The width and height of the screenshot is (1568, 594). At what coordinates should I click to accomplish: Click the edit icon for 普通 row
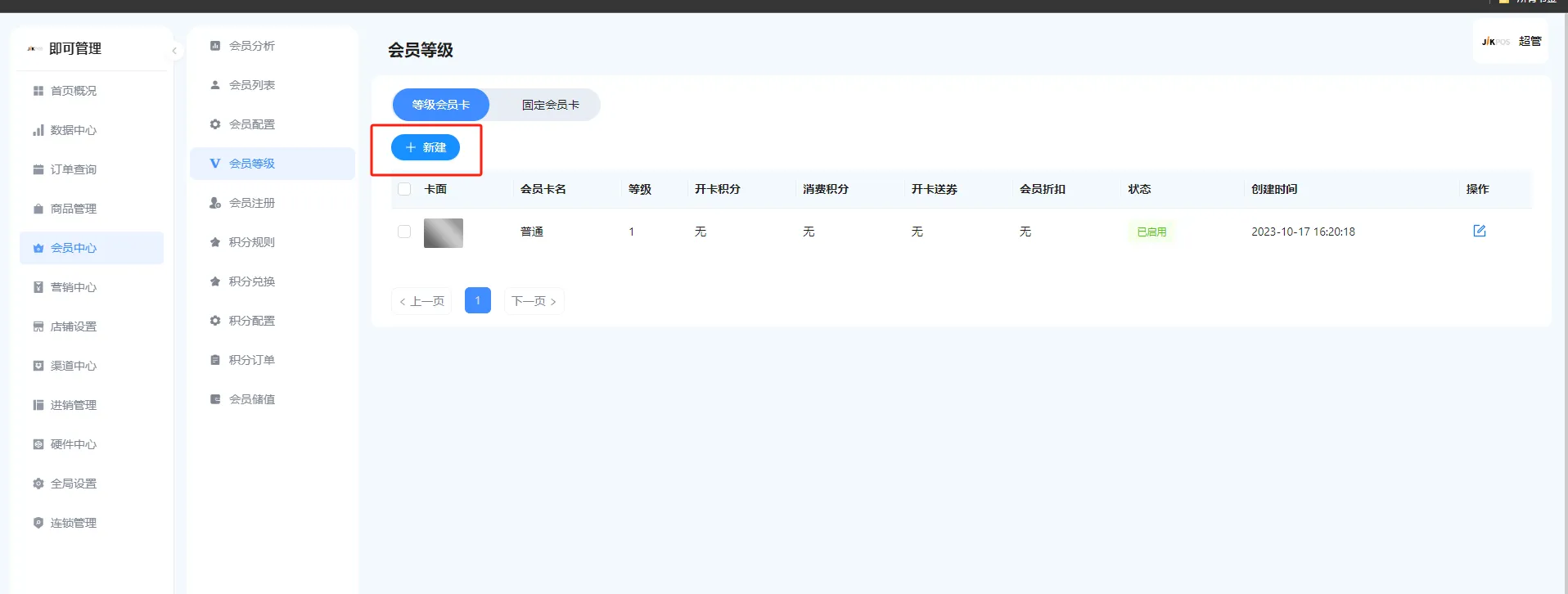(x=1479, y=231)
